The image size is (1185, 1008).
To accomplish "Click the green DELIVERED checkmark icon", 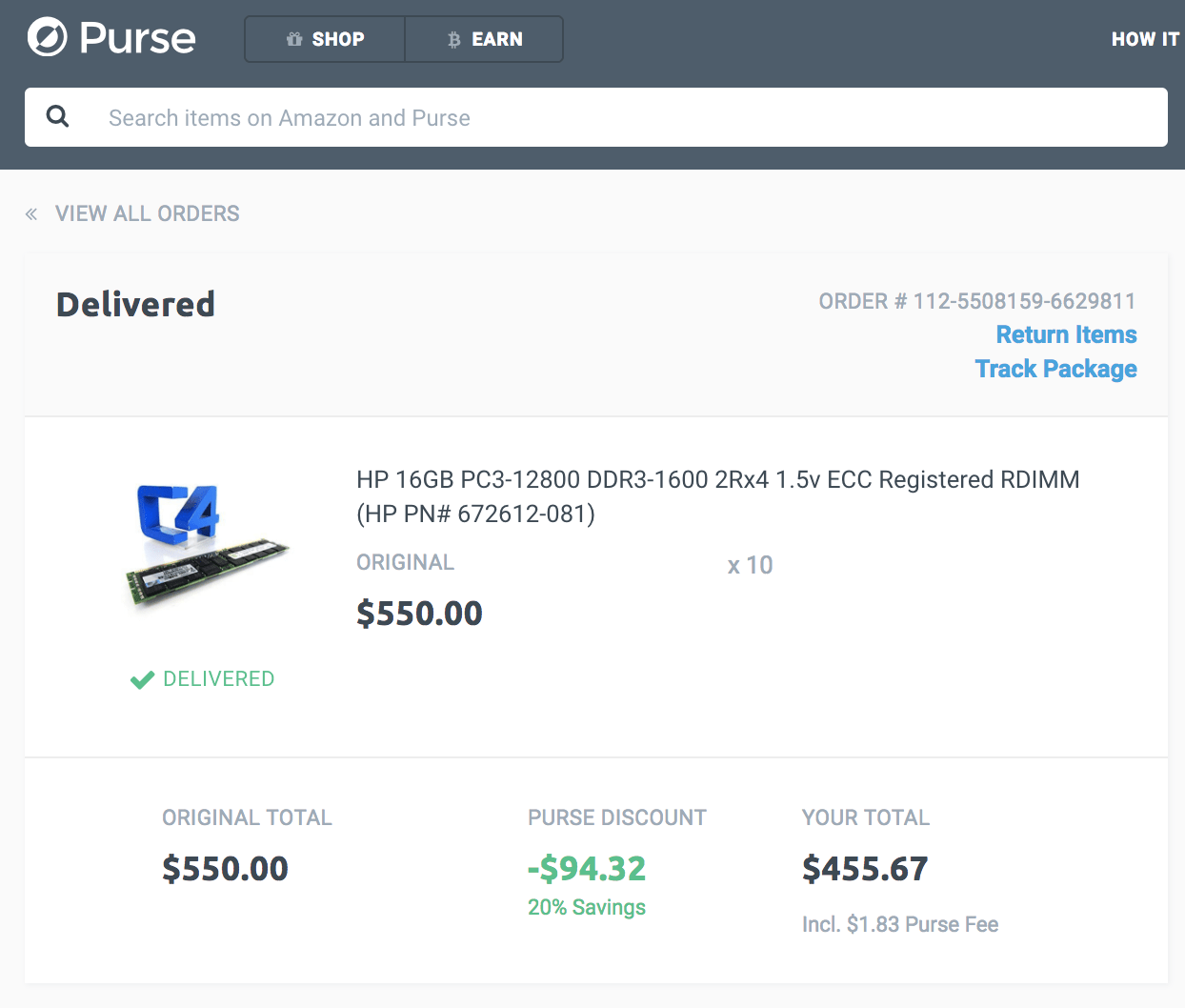I will click(x=141, y=678).
